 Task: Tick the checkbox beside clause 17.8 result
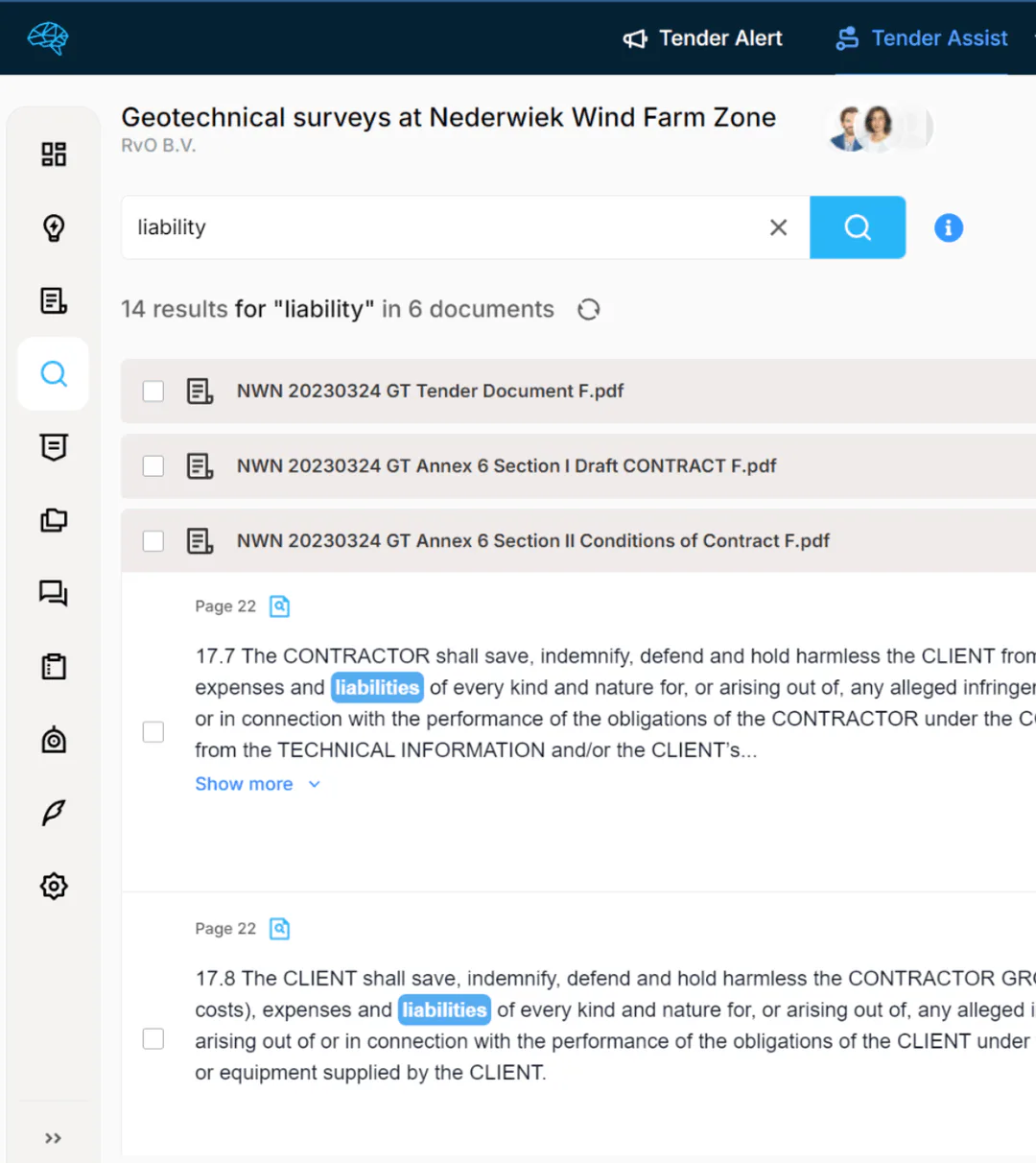[x=153, y=1039]
